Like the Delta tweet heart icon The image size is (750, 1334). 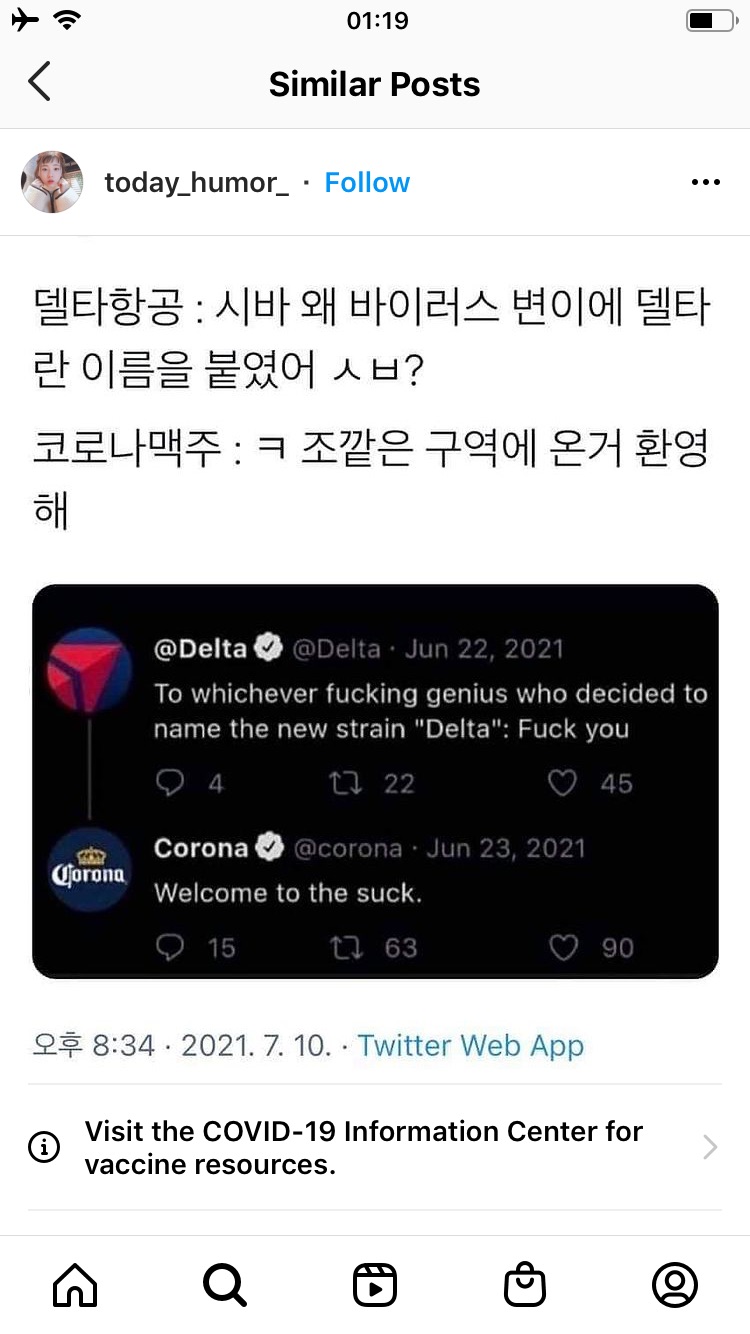tap(564, 783)
